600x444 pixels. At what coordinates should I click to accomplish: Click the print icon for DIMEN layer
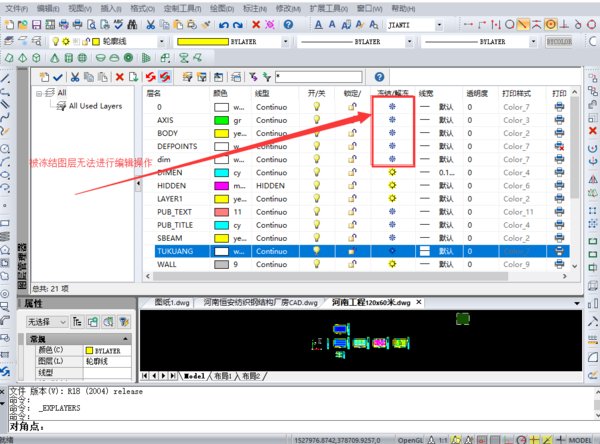click(x=559, y=172)
